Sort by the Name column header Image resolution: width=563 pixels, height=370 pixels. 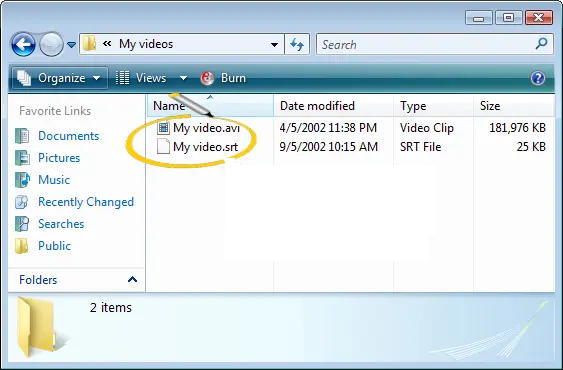click(x=210, y=106)
